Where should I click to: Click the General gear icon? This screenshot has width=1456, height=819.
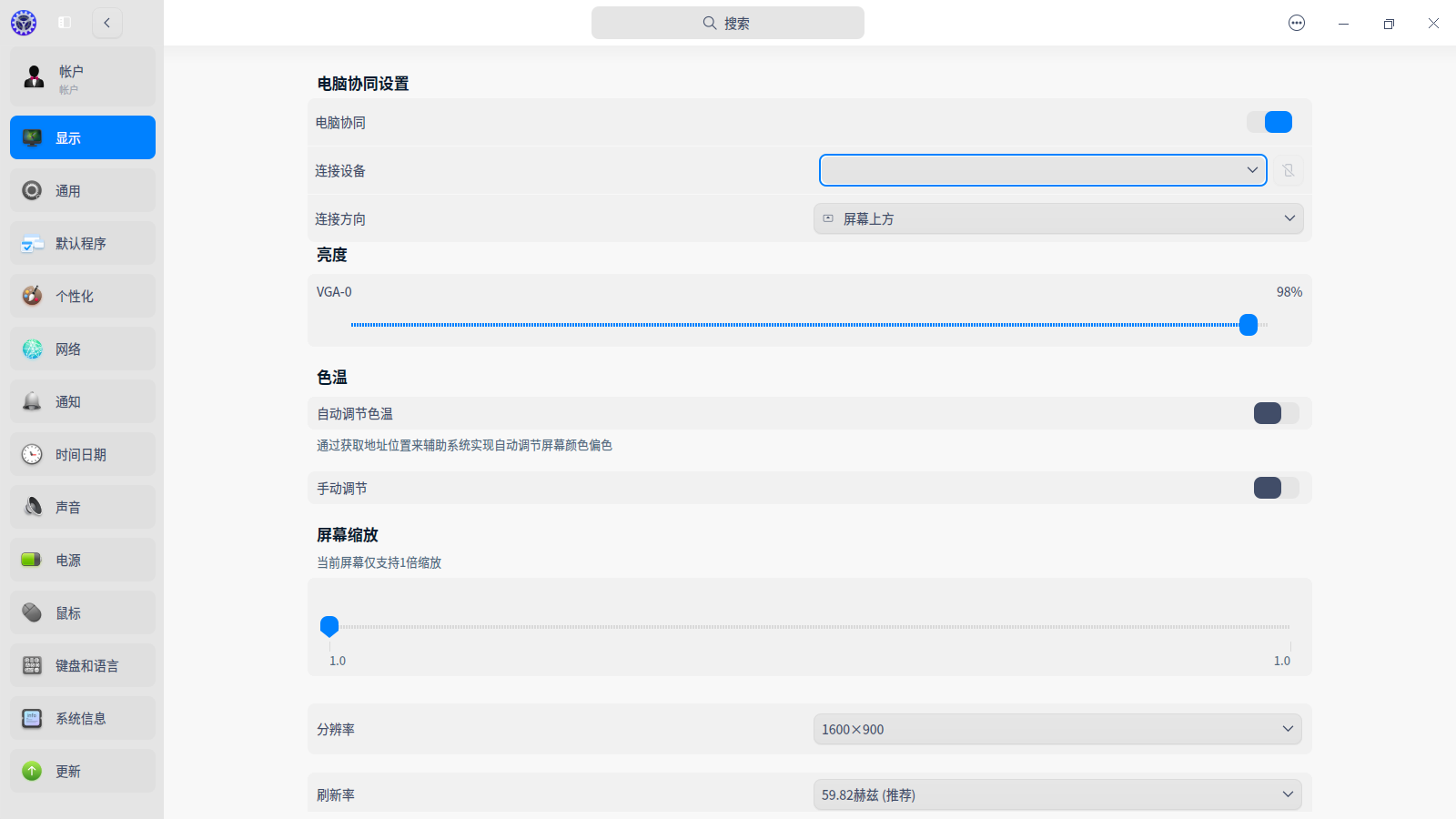pyautogui.click(x=32, y=190)
